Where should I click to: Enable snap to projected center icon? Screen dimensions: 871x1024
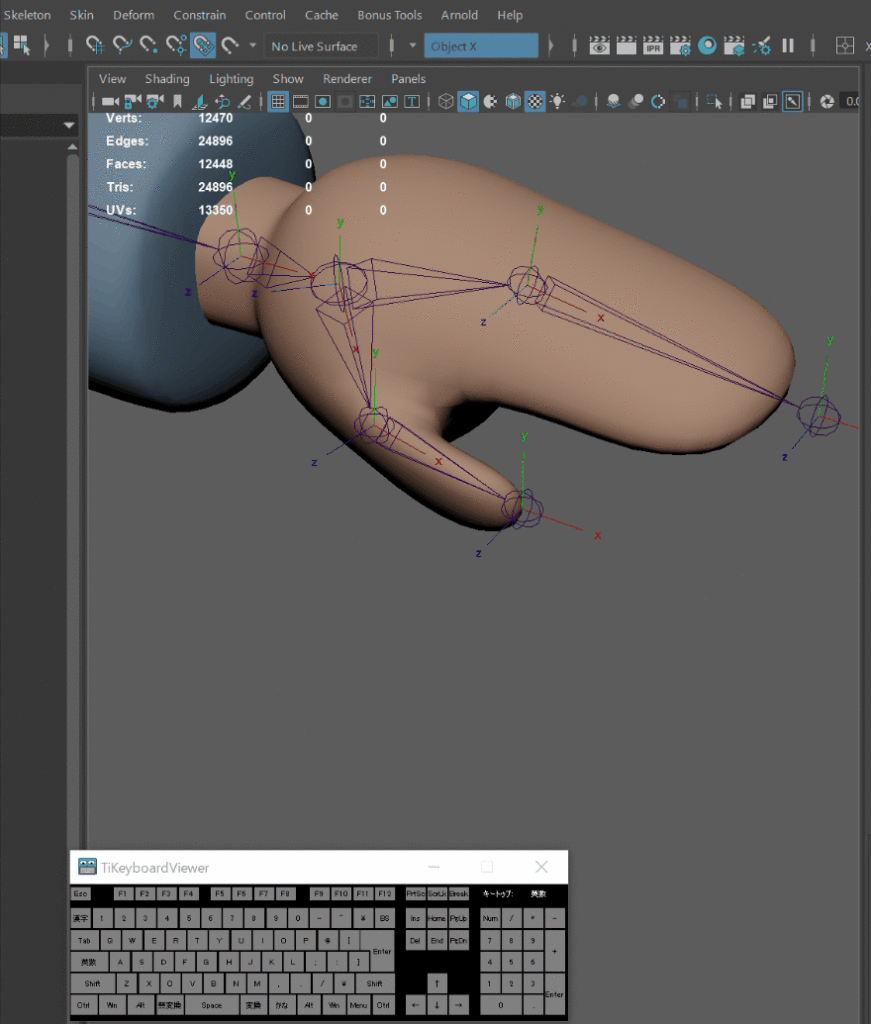coord(176,45)
